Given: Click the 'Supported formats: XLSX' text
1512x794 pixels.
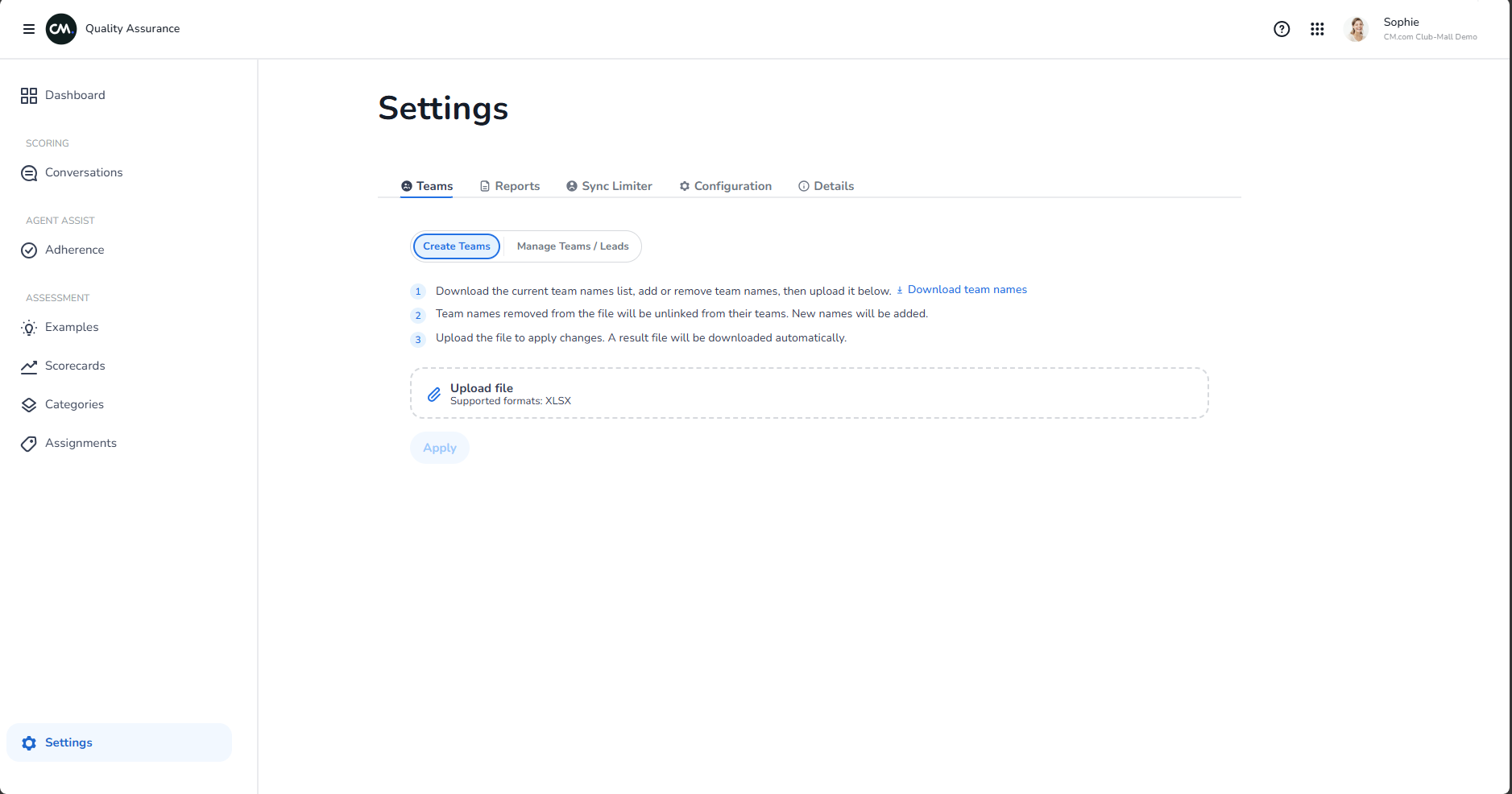Looking at the screenshot, I should pos(511,401).
